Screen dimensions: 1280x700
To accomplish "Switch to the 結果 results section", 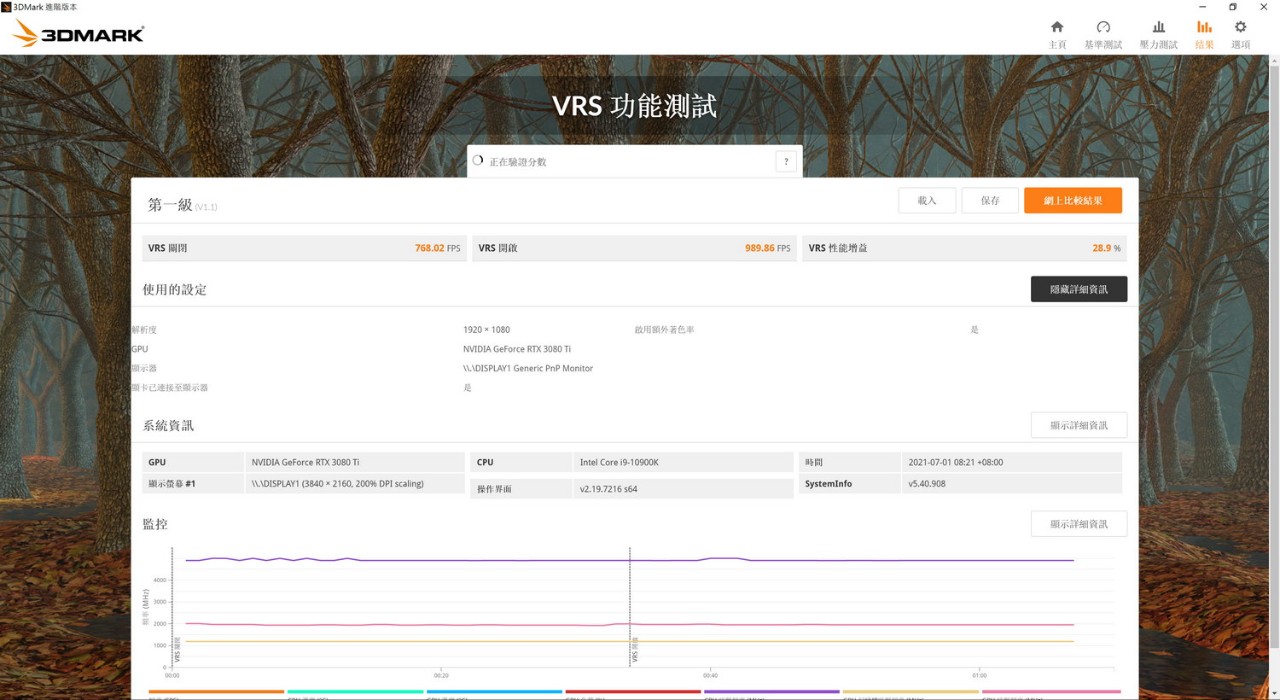I will (x=1204, y=34).
